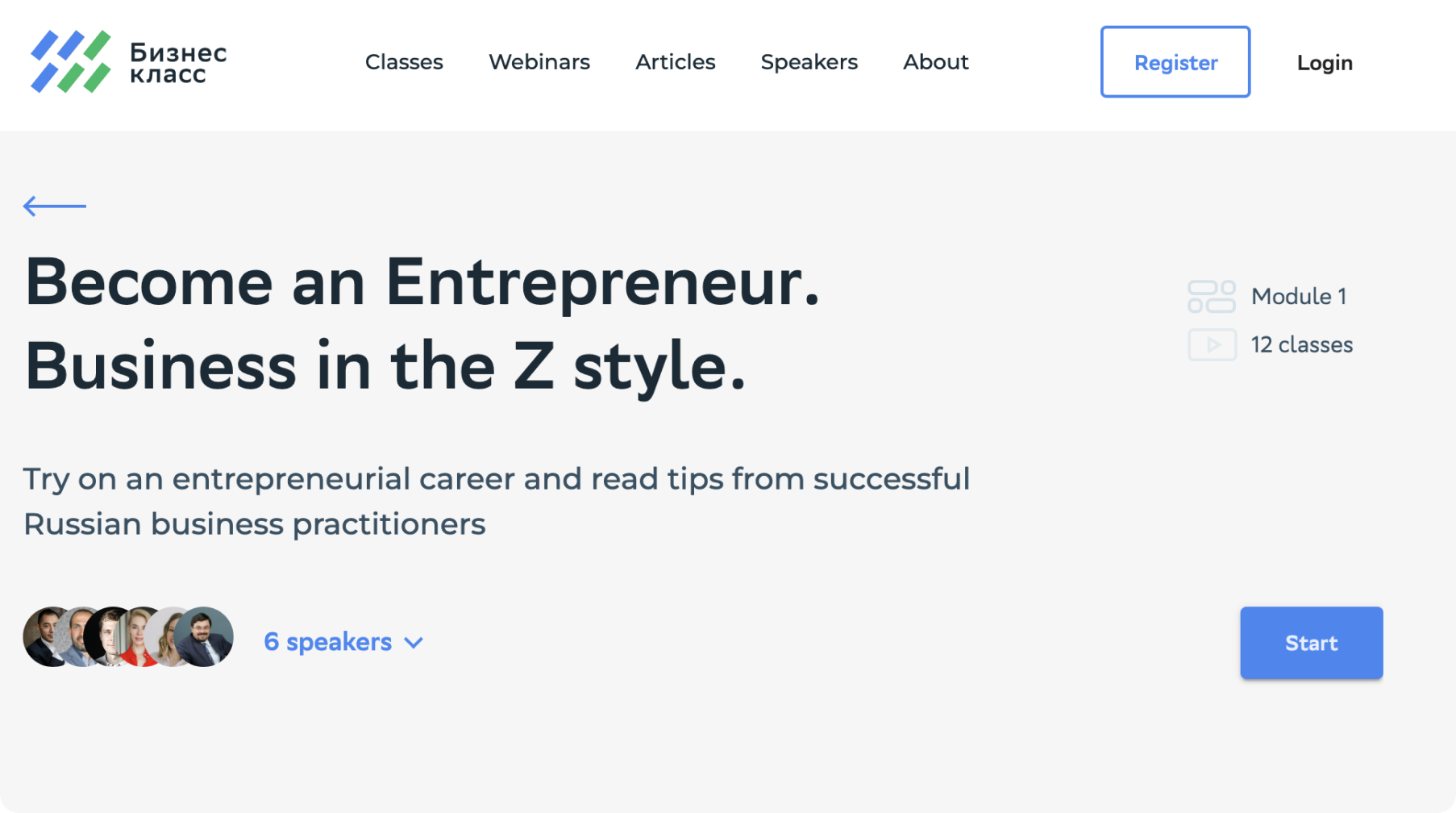Image resolution: width=1456 pixels, height=813 pixels.
Task: Click the woman in red speaker avatar
Action: click(144, 639)
